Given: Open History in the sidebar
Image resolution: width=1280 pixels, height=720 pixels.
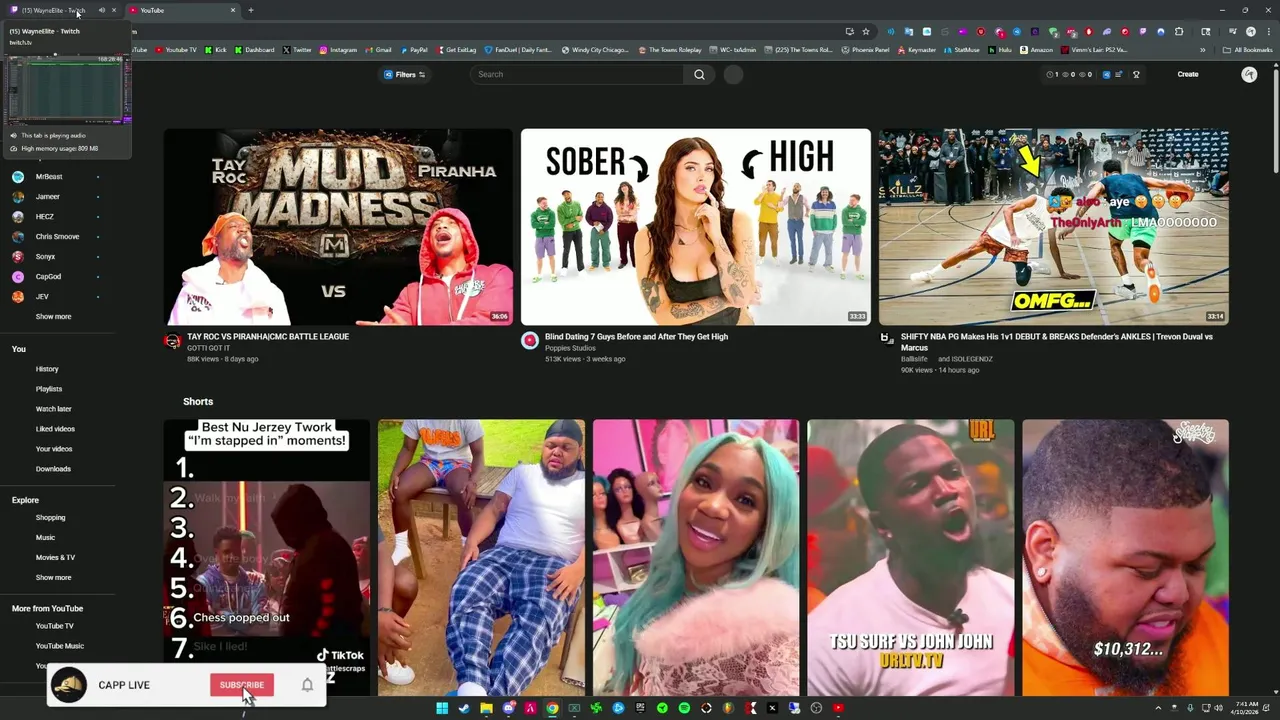Looking at the screenshot, I should click(47, 369).
